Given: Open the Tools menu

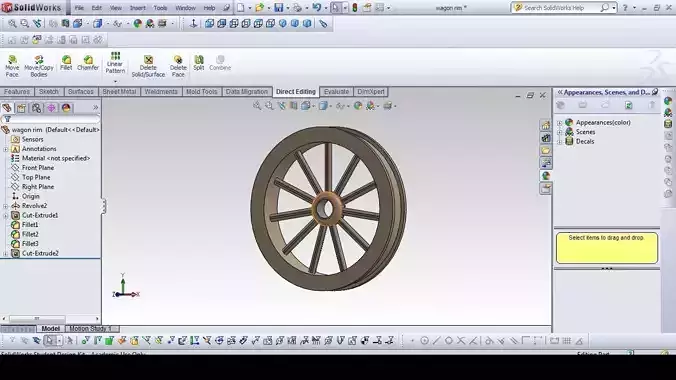Looking at the screenshot, I should click(x=160, y=8).
